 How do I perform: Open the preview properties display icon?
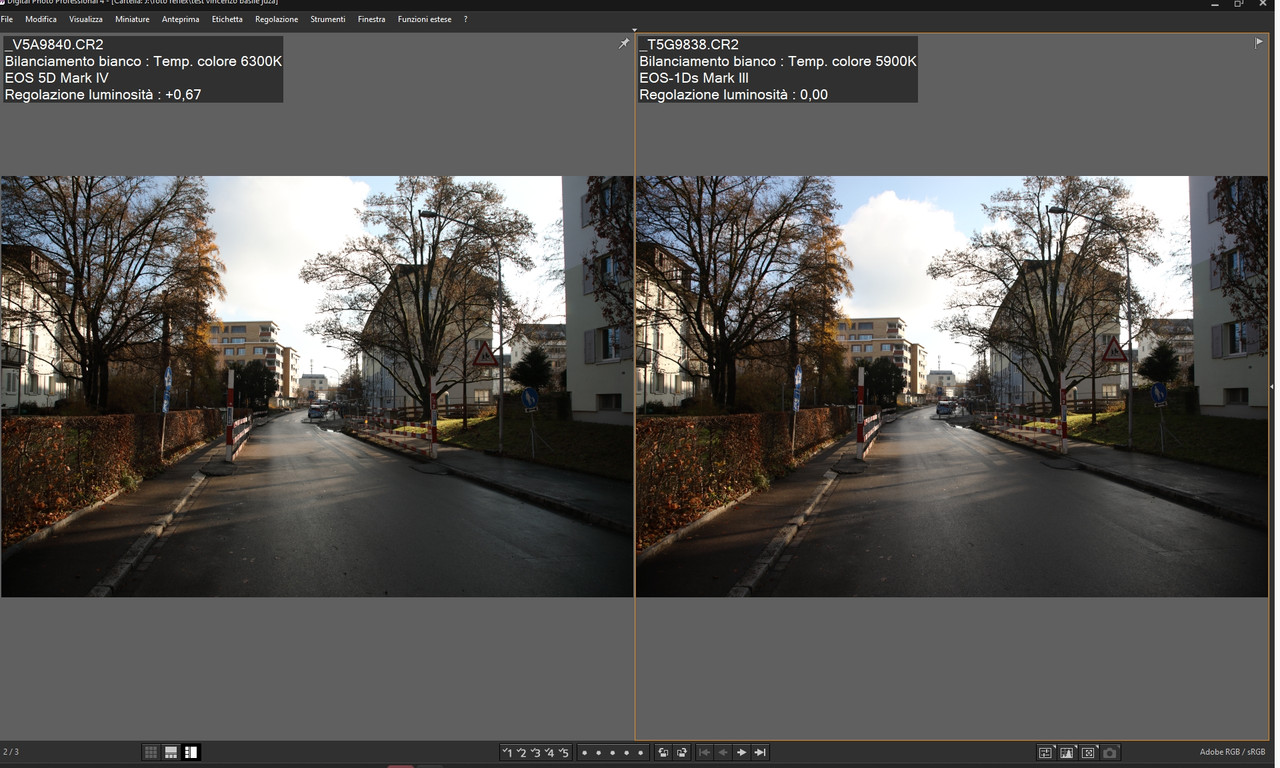pyautogui.click(x=1045, y=752)
